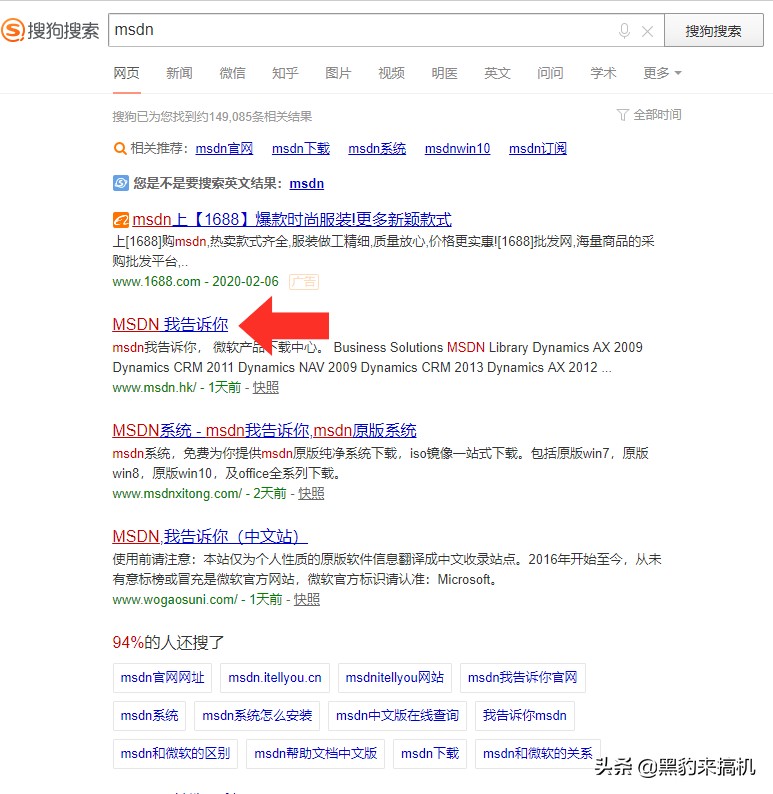The image size is (773, 794).
Task: Click the related suggestion msdnwin10
Action: [458, 148]
